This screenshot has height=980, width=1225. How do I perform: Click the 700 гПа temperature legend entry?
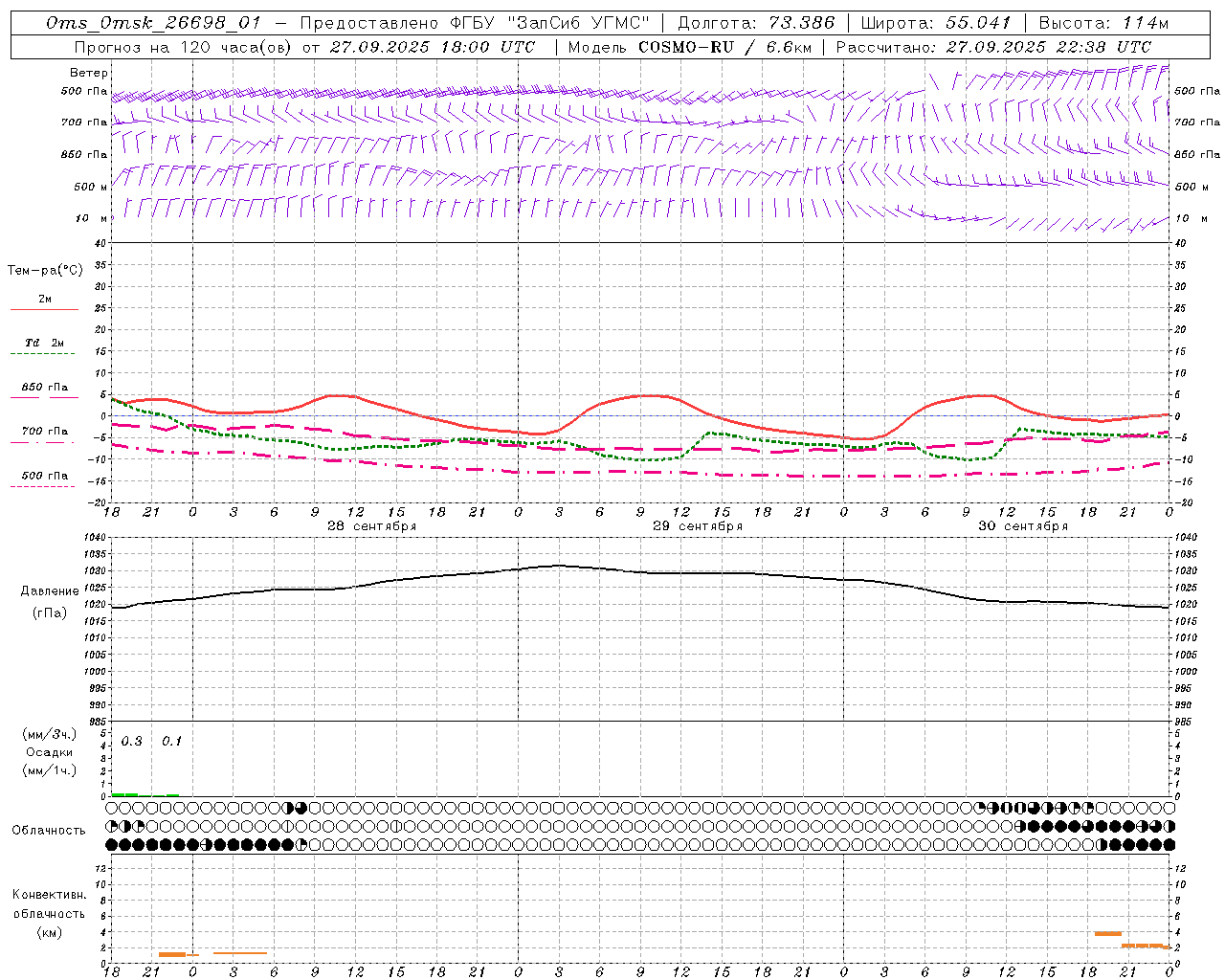tap(45, 432)
